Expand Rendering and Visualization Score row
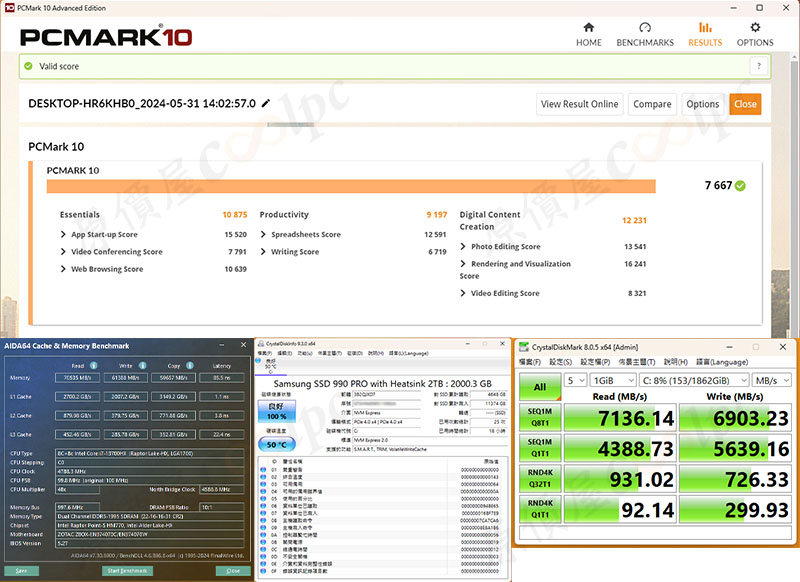This screenshot has height=582, width=800. [x=463, y=264]
